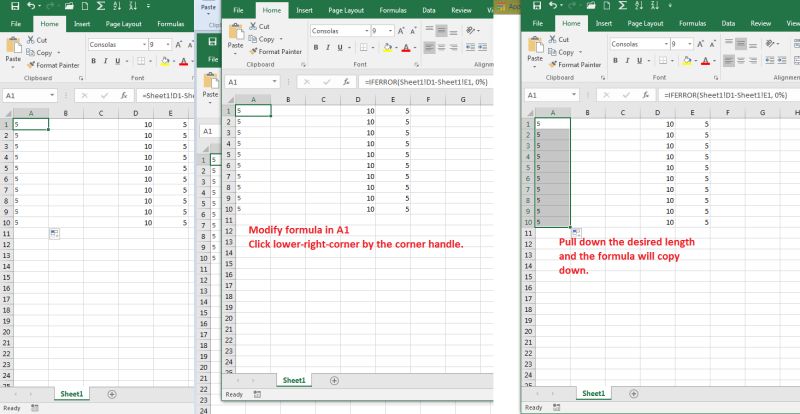Viewport: 800px width, 414px height.
Task: Click Align Right icon in the right window
Action: pos(753,61)
